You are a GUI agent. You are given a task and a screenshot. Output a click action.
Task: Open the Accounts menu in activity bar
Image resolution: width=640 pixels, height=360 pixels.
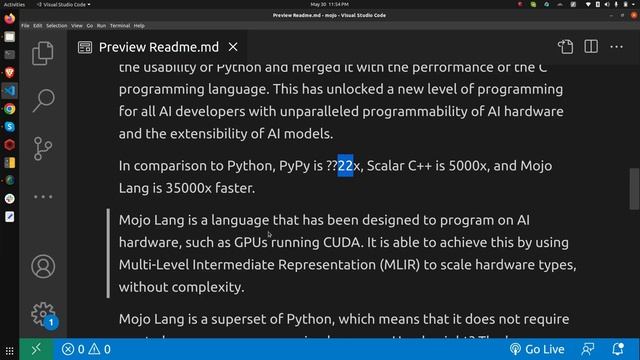click(x=43, y=267)
